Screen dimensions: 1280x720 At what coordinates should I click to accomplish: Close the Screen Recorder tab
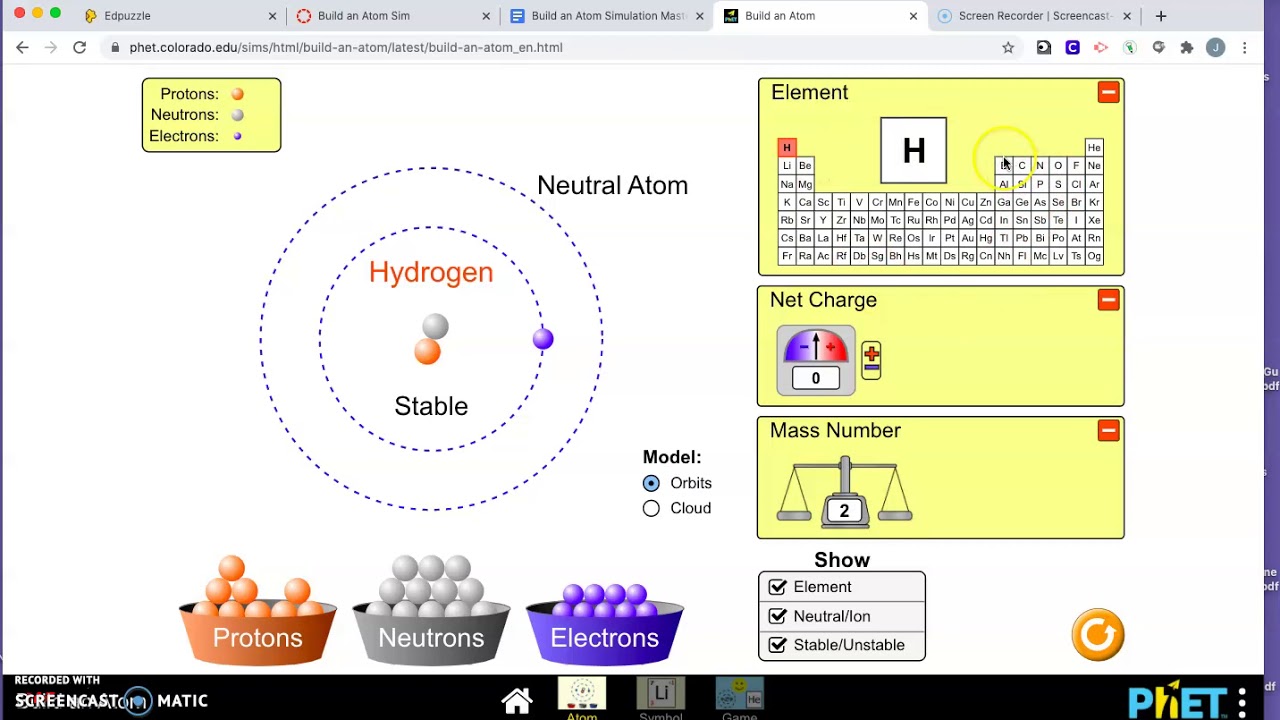1127,16
